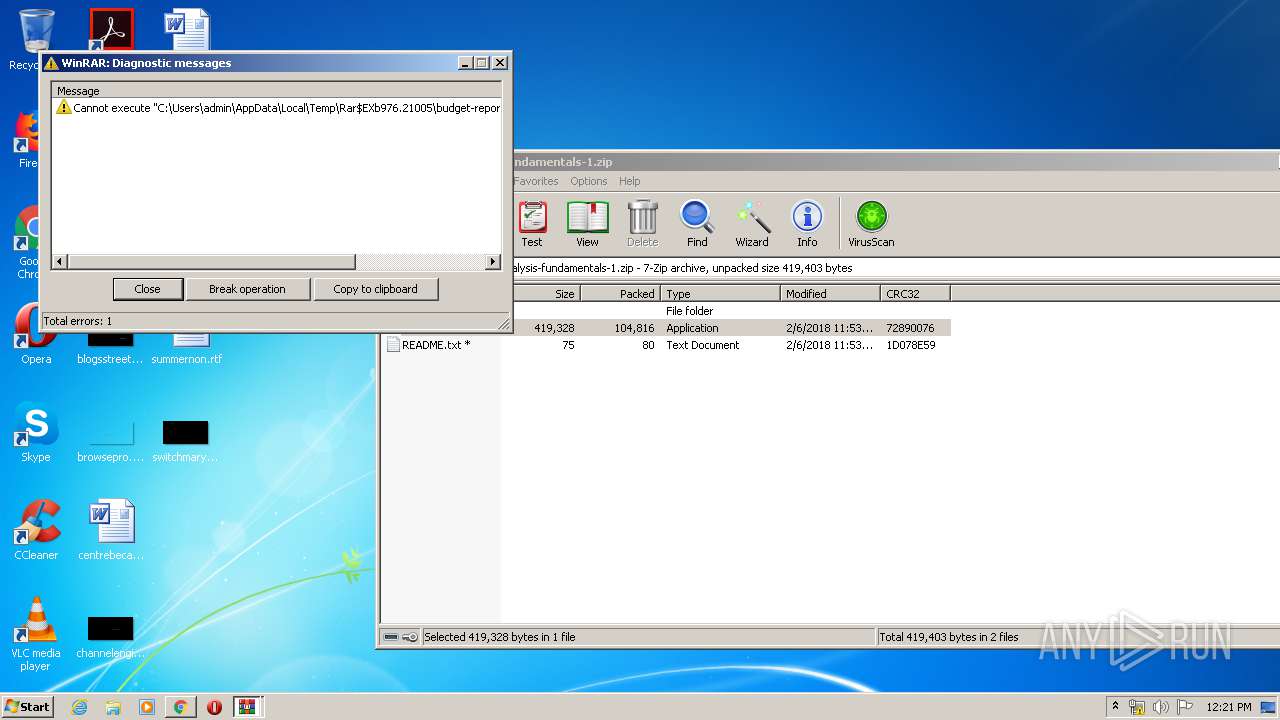Click the View toolbar icon in WinRAR
This screenshot has height=720, width=1280.
(587, 223)
